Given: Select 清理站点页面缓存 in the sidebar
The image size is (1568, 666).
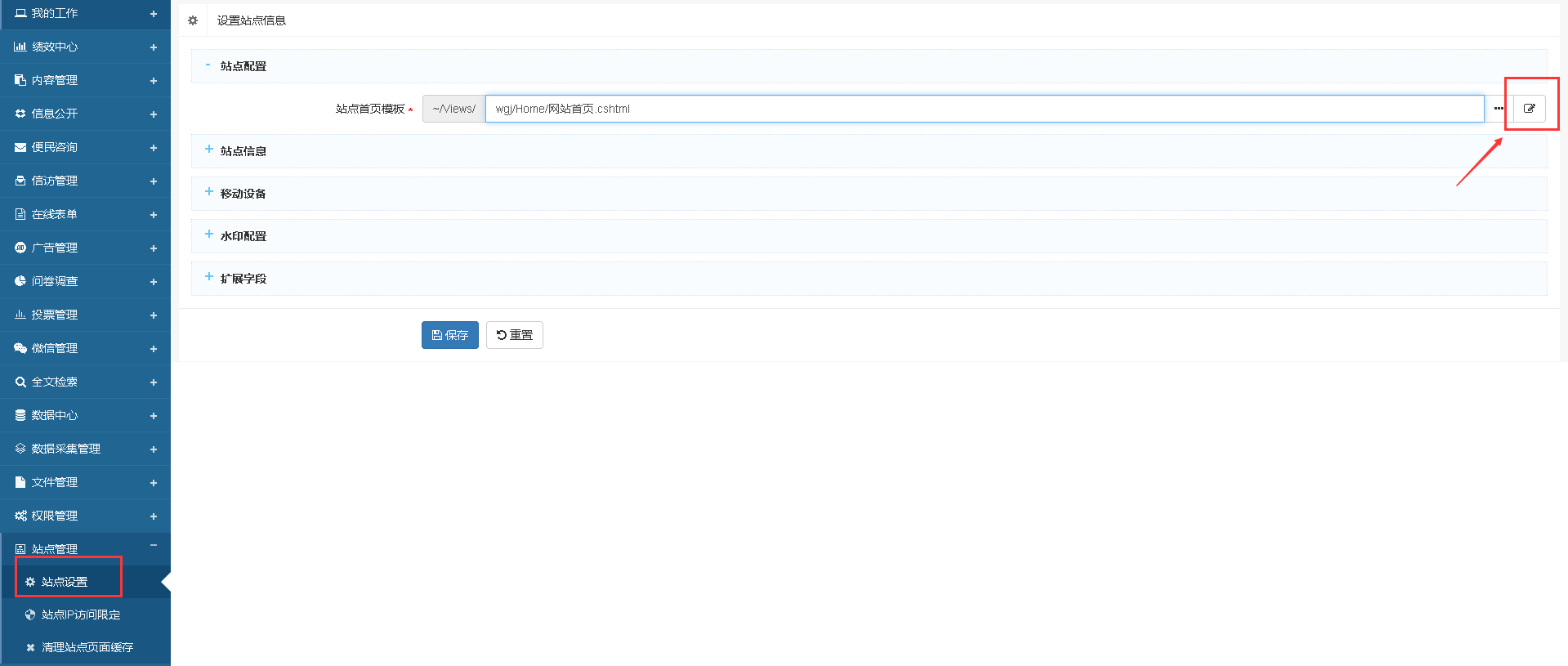Looking at the screenshot, I should click(x=87, y=647).
